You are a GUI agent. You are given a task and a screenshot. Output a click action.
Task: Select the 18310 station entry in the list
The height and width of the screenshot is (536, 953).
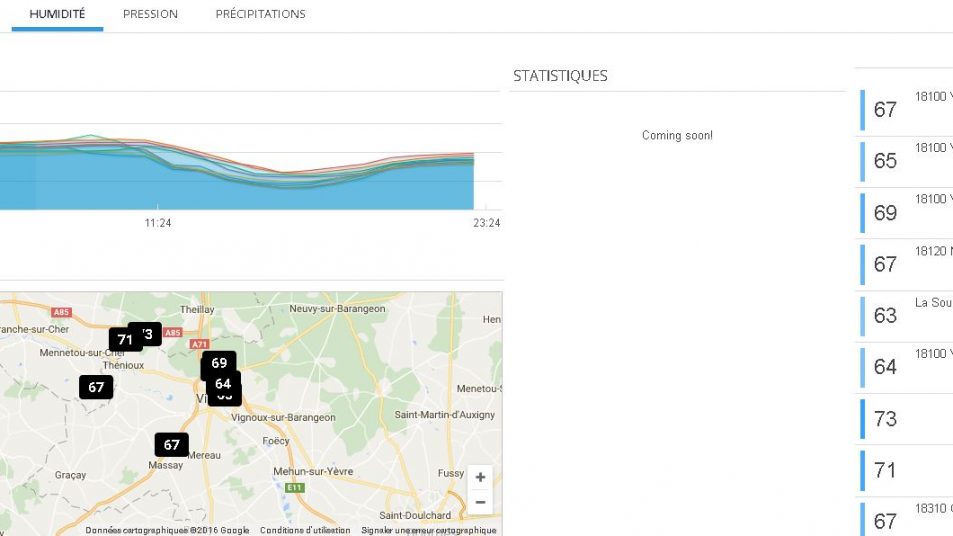[905, 518]
